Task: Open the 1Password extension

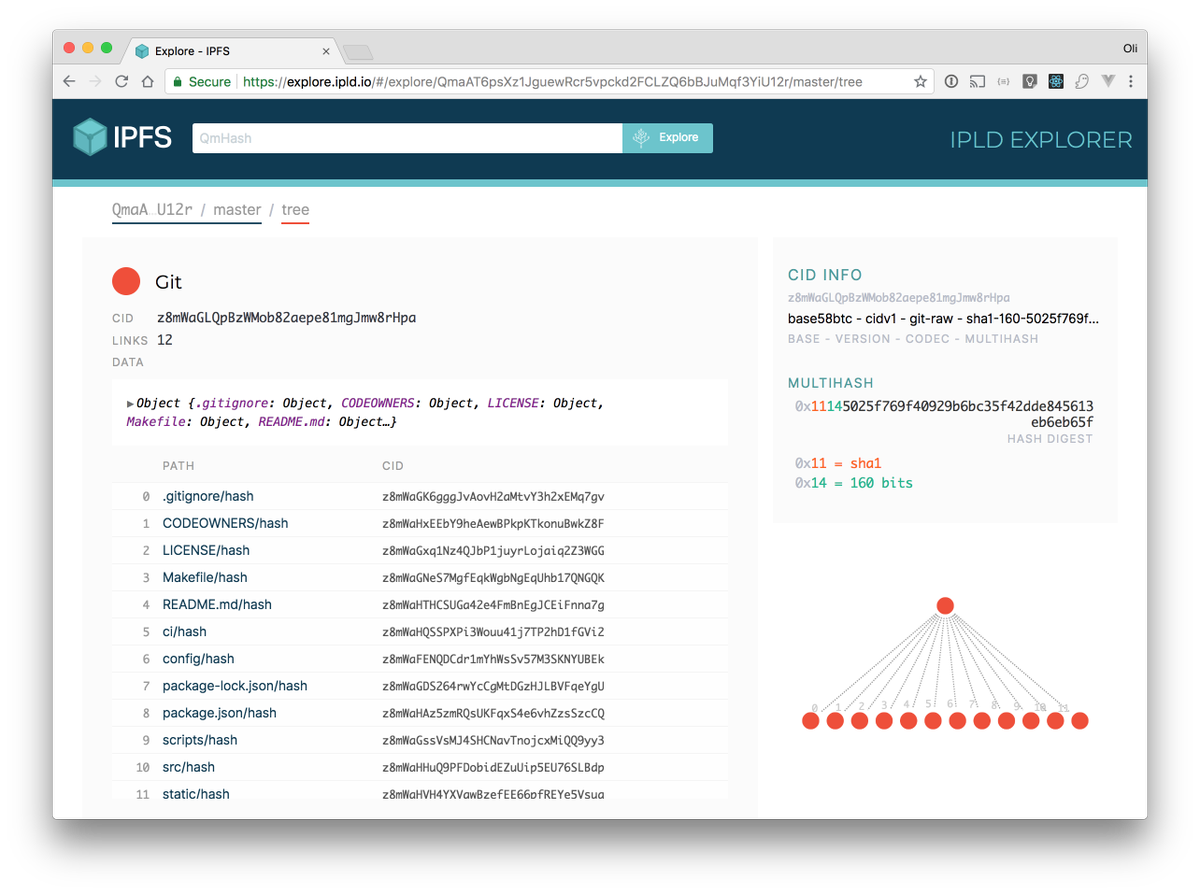Action: click(951, 82)
